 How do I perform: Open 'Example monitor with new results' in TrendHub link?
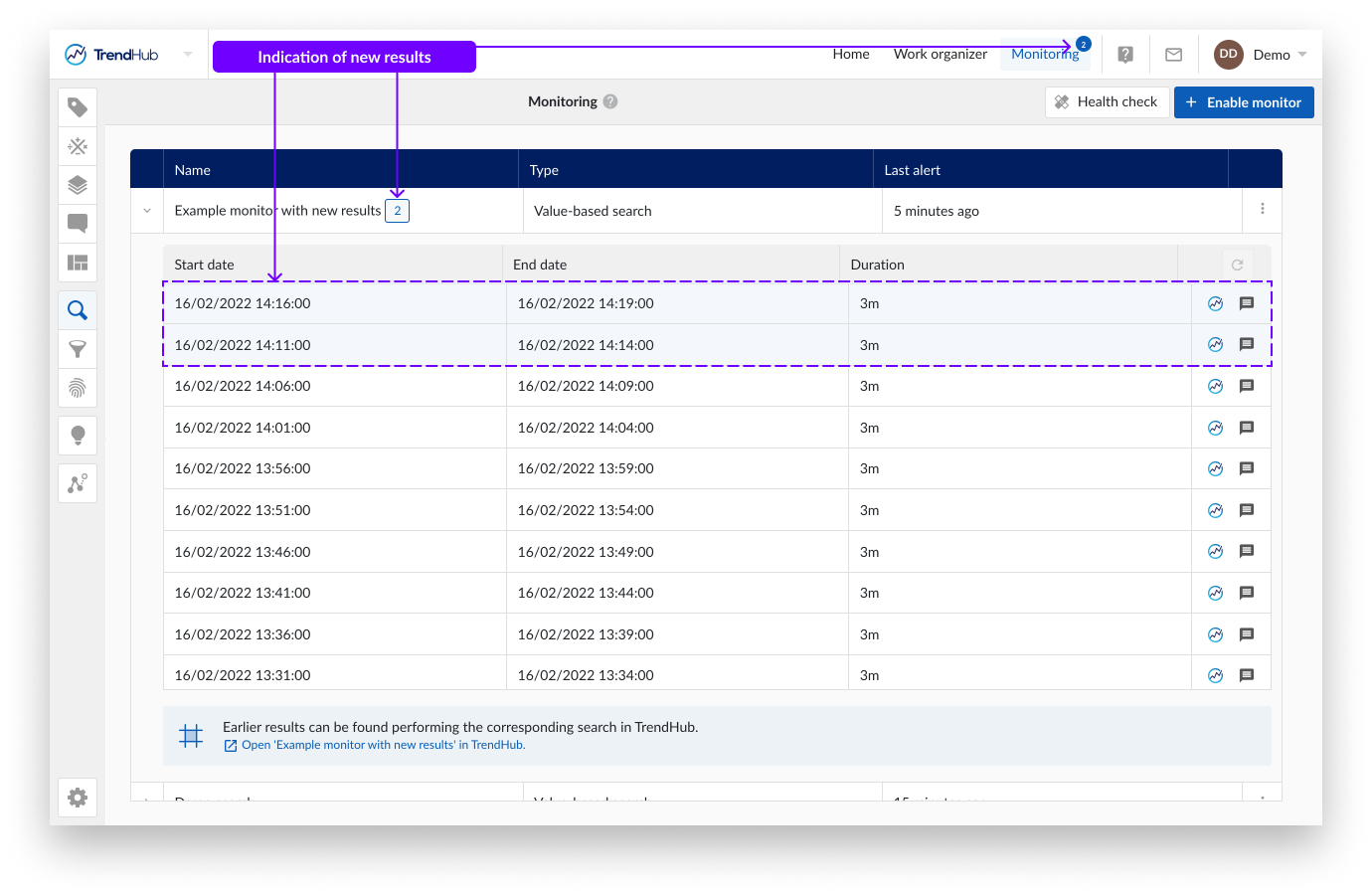tap(383, 745)
